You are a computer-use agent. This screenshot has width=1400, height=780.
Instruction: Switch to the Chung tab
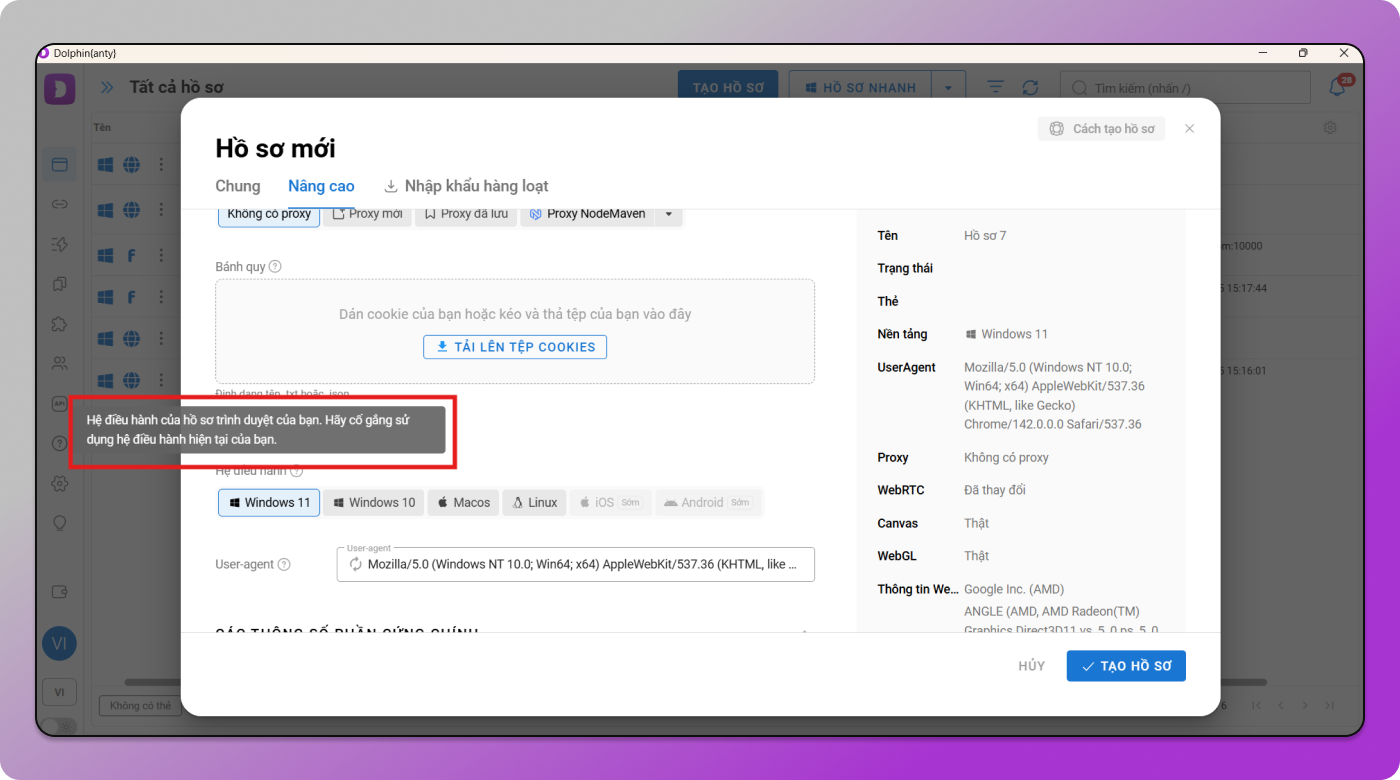pyautogui.click(x=238, y=186)
